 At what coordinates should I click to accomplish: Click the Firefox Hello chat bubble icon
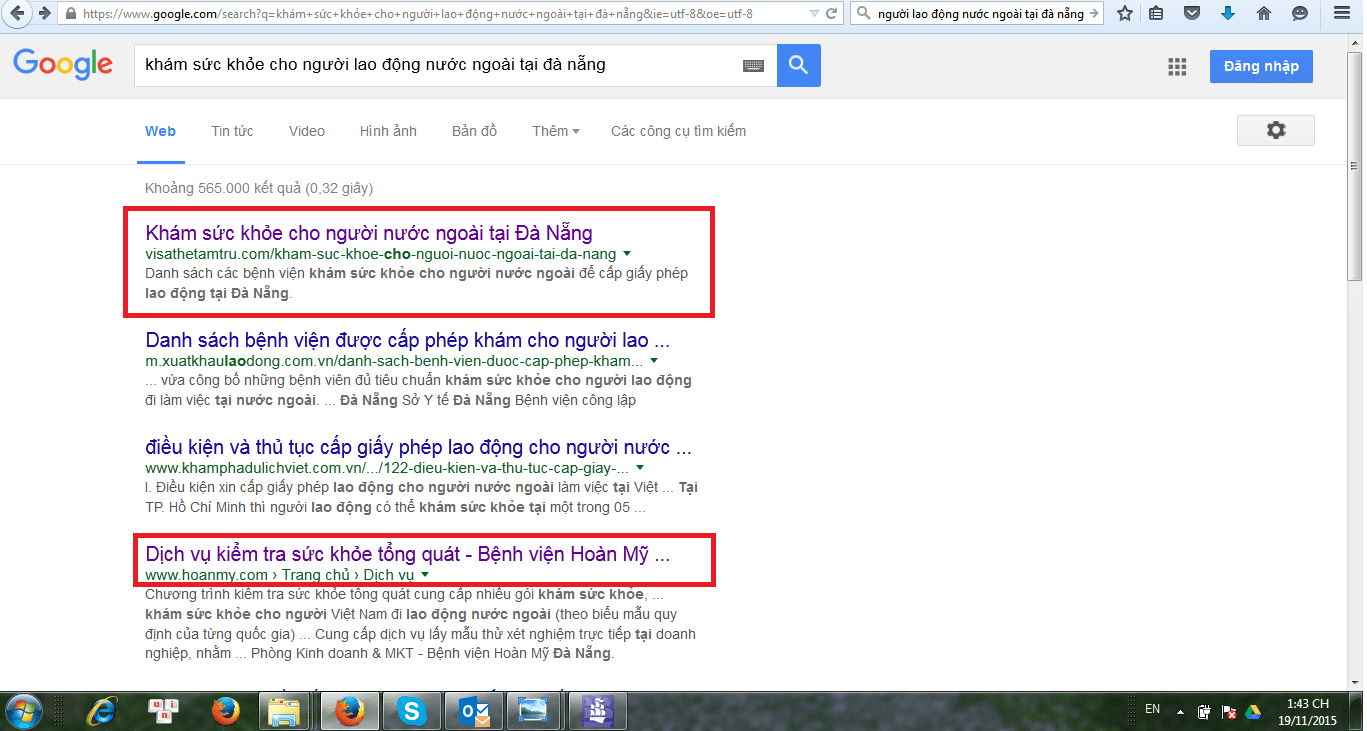point(1299,14)
